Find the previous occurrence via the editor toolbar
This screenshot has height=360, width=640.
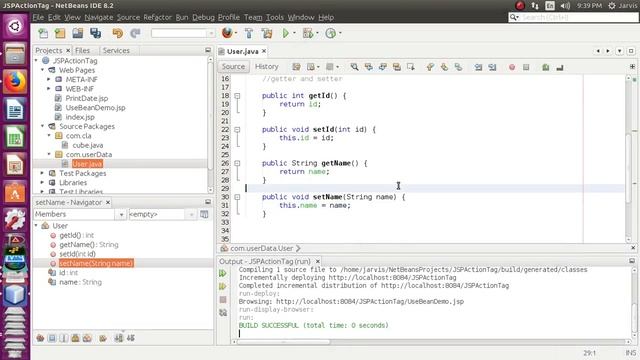[369, 67]
